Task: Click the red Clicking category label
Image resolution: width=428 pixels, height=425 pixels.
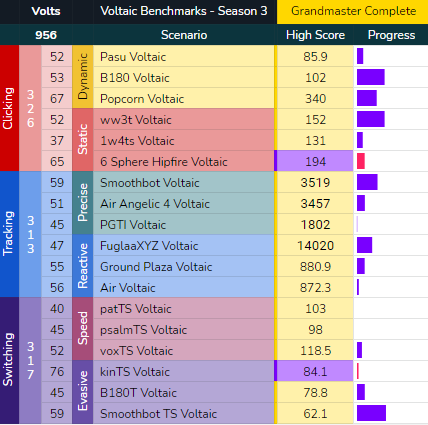Action: [x=9, y=108]
